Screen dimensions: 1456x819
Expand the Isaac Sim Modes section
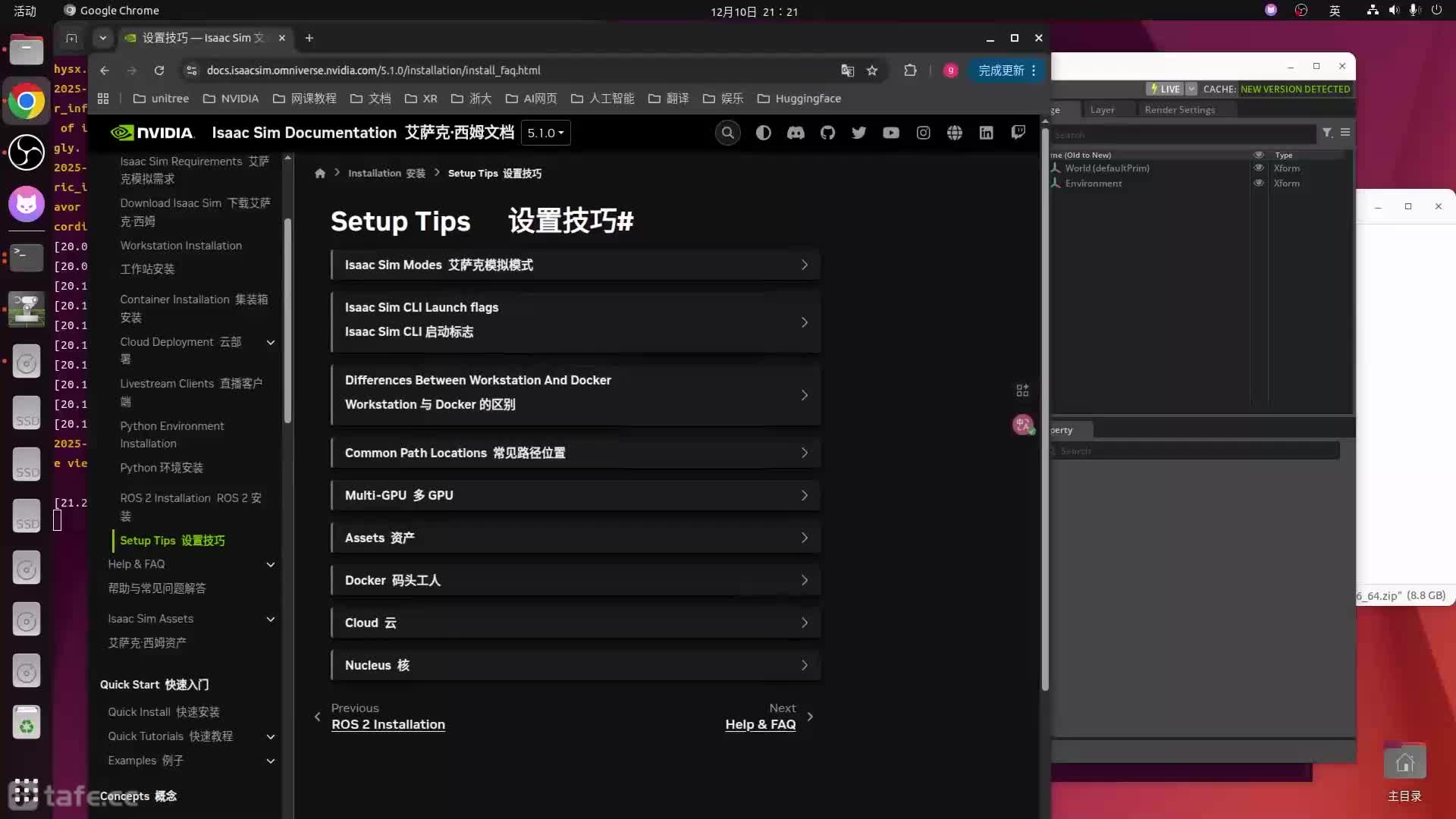pos(575,265)
